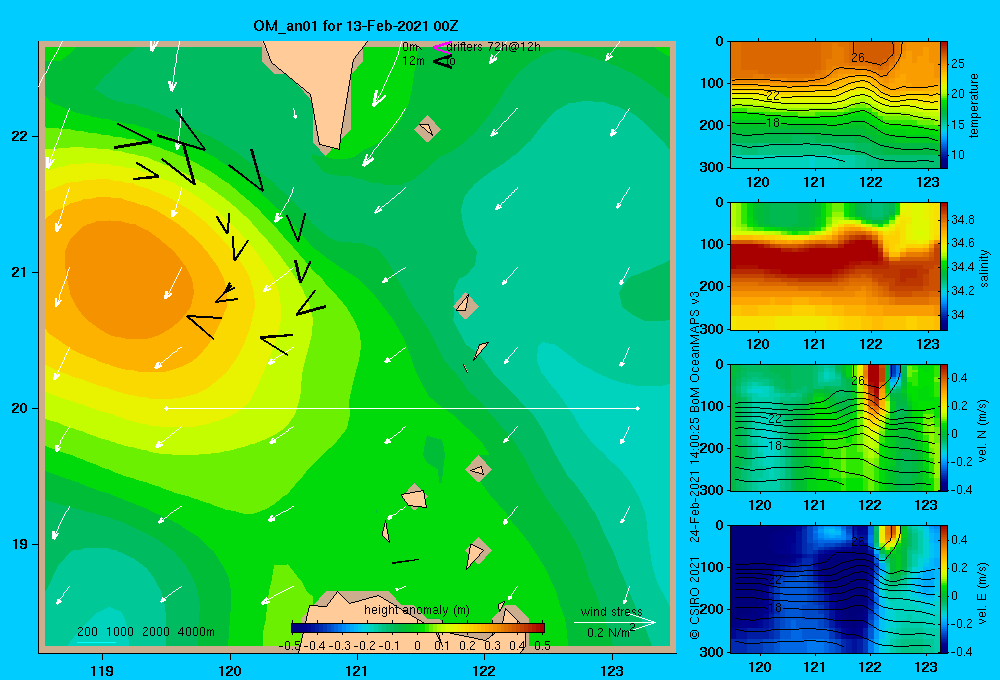Image resolution: width=1000 pixels, height=680 pixels.
Task: Click the black 12m drifter arrow symbol
Action: click(443, 61)
